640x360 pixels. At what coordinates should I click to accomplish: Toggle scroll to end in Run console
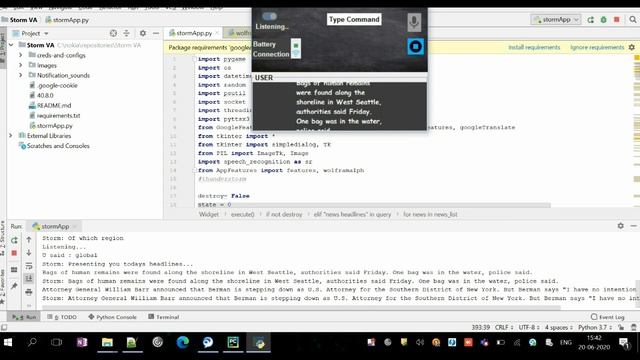[29, 279]
